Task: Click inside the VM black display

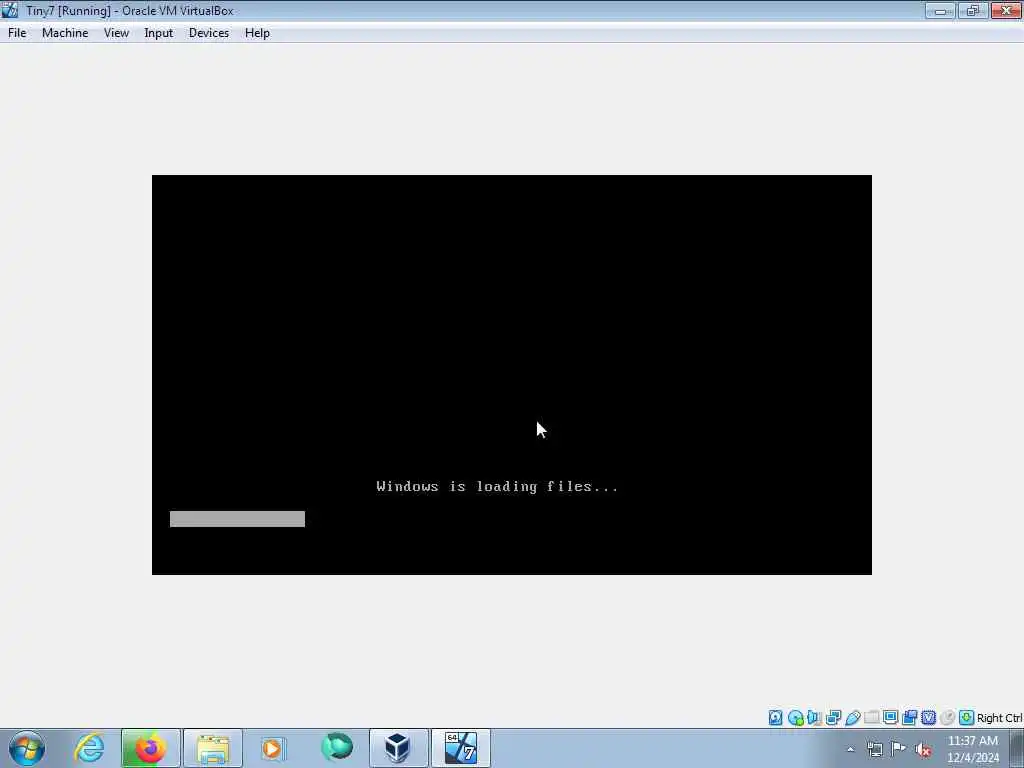Action: tap(511, 374)
